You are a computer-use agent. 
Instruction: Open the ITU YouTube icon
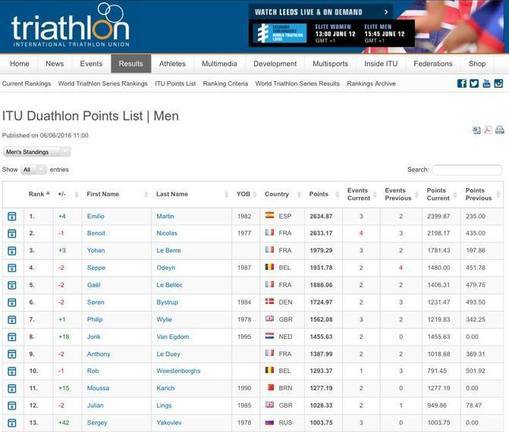click(486, 84)
